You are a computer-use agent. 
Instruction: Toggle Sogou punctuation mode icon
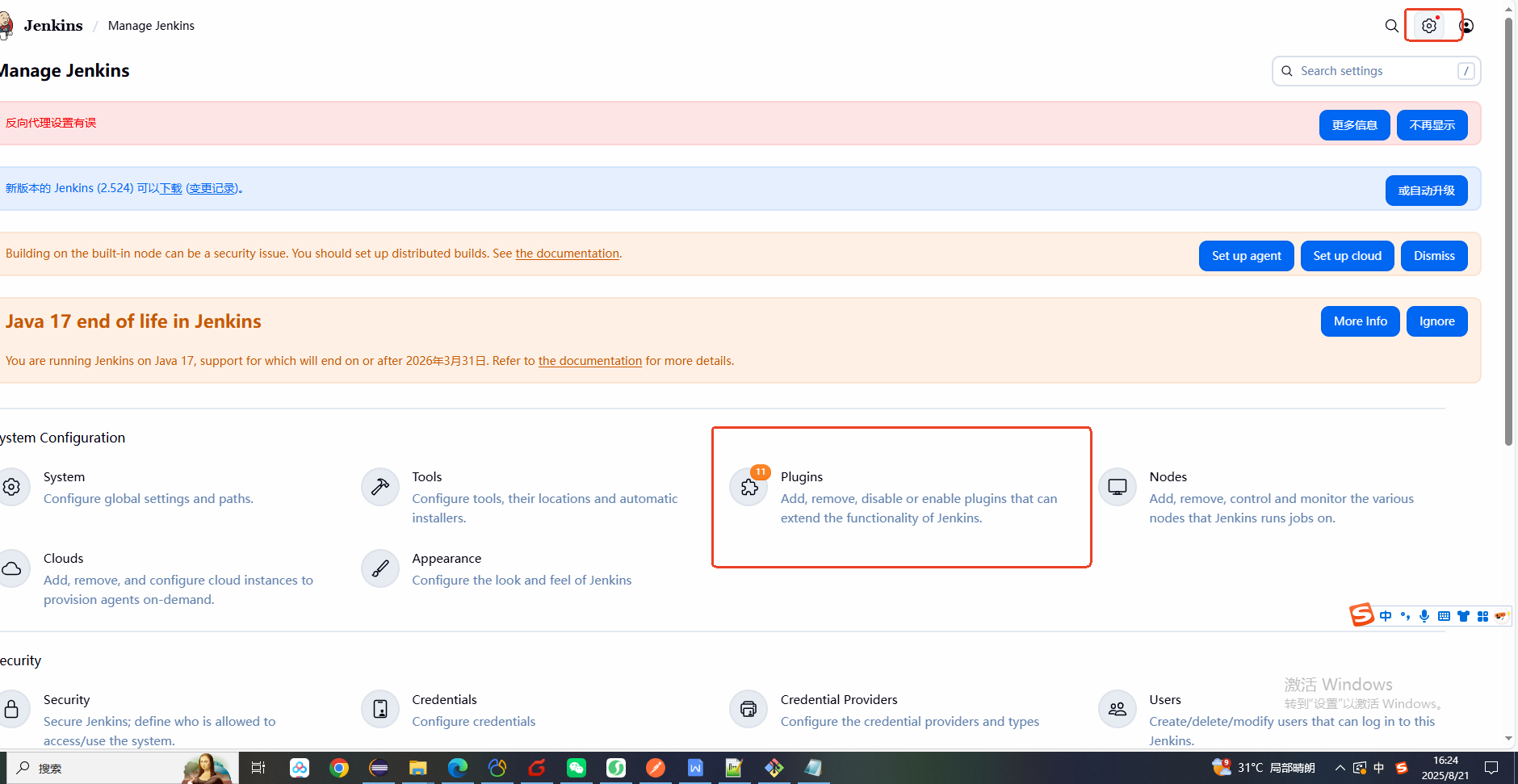[1405, 616]
